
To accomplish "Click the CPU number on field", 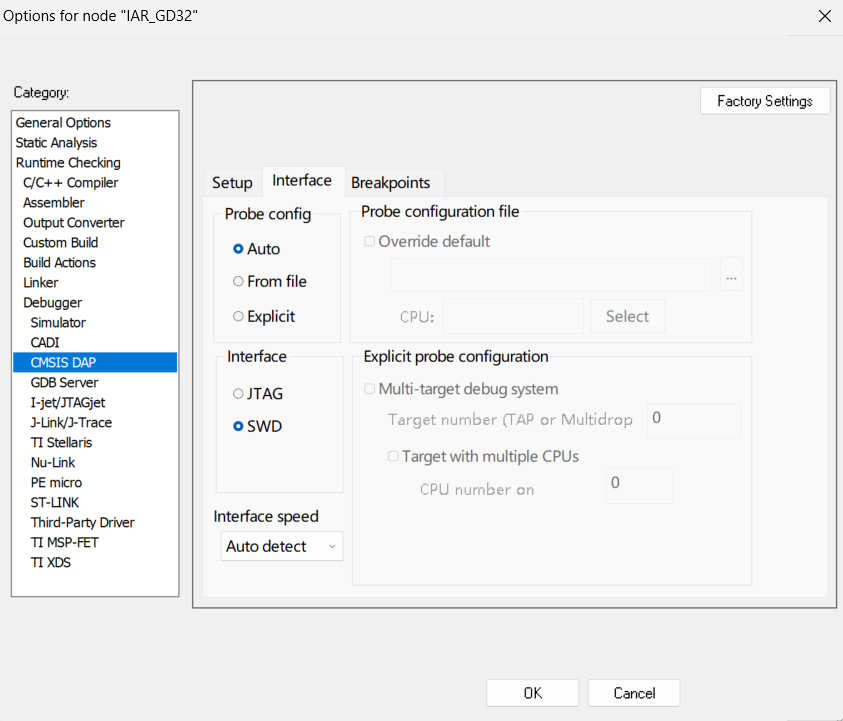I will click(639, 486).
